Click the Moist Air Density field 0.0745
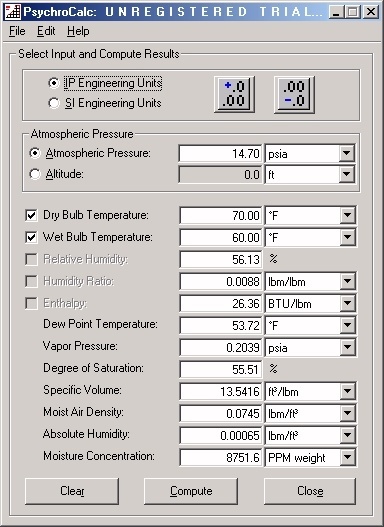The image size is (384, 527). (x=221, y=413)
